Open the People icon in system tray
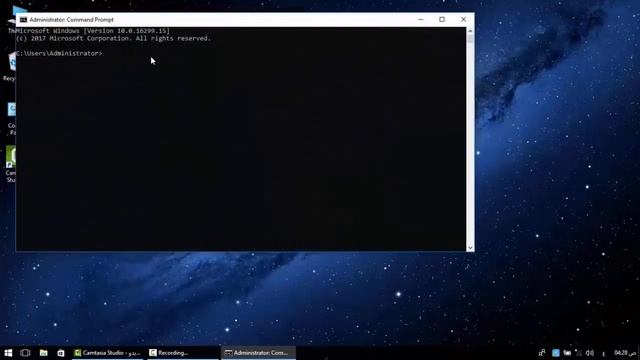Viewport: 640px width, 360px height. (x=542, y=353)
